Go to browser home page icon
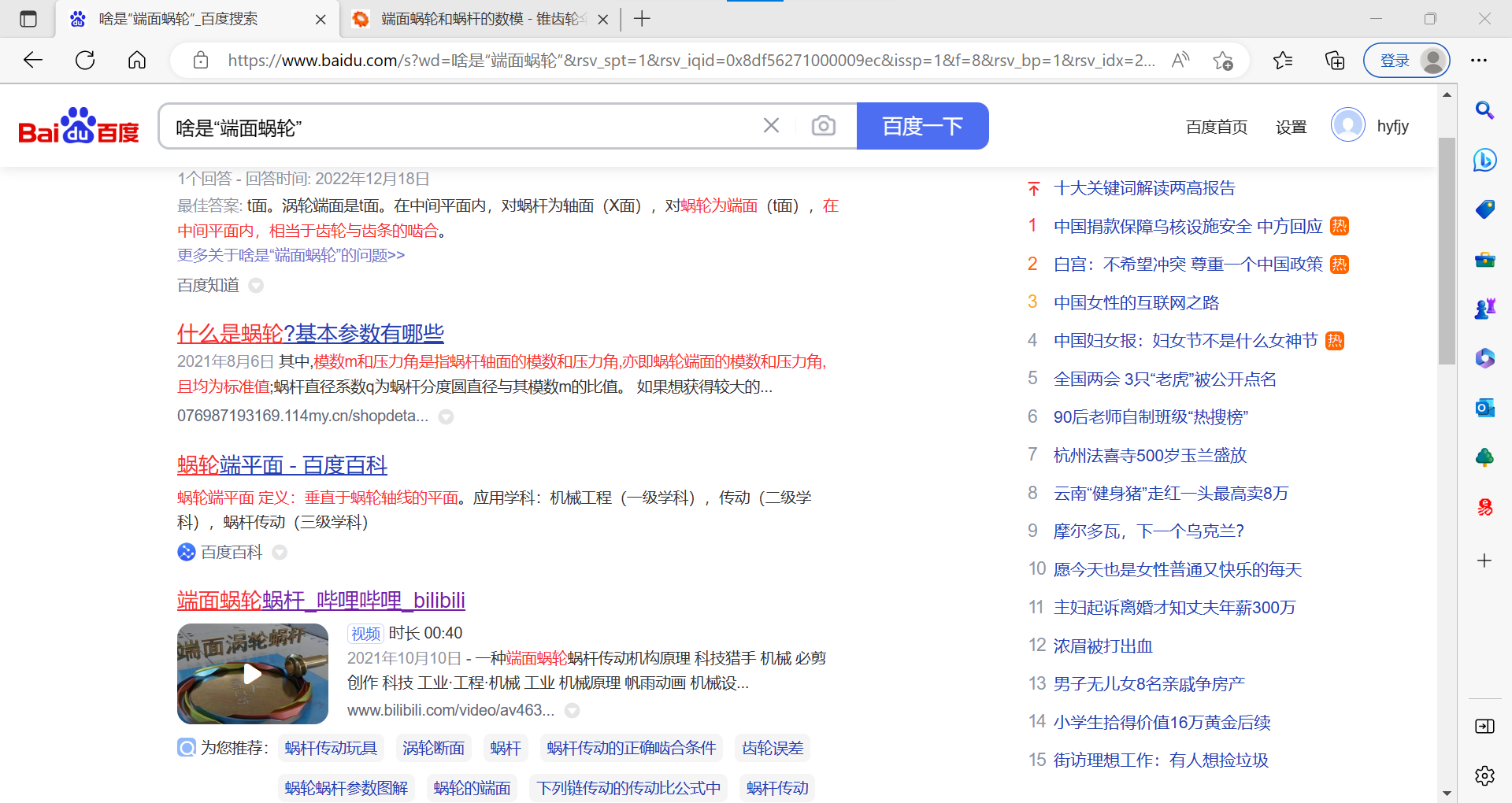 137,60
